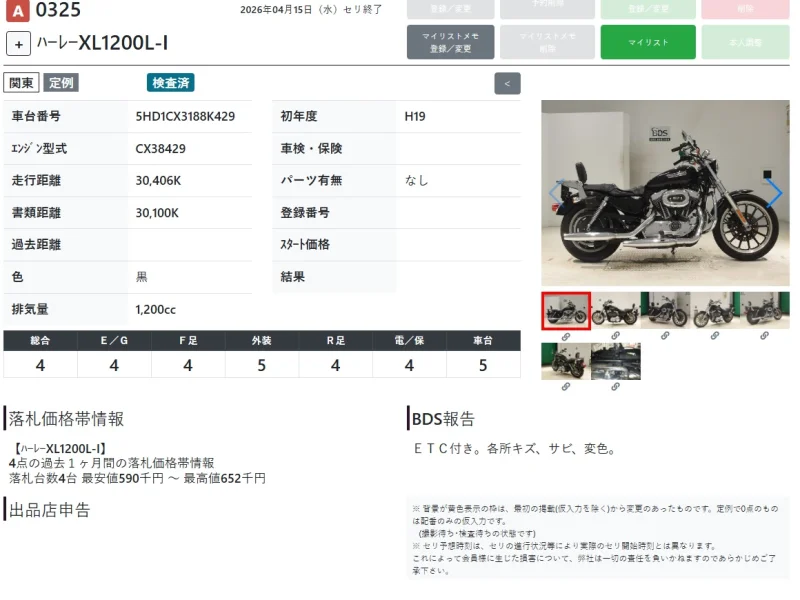Click the link icon under the third thumbnail
The width and height of the screenshot is (800, 600).
[x=665, y=336]
